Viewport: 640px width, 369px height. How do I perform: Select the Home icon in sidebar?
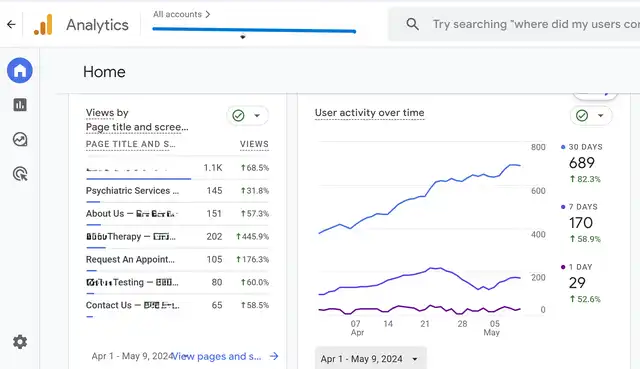coord(20,70)
